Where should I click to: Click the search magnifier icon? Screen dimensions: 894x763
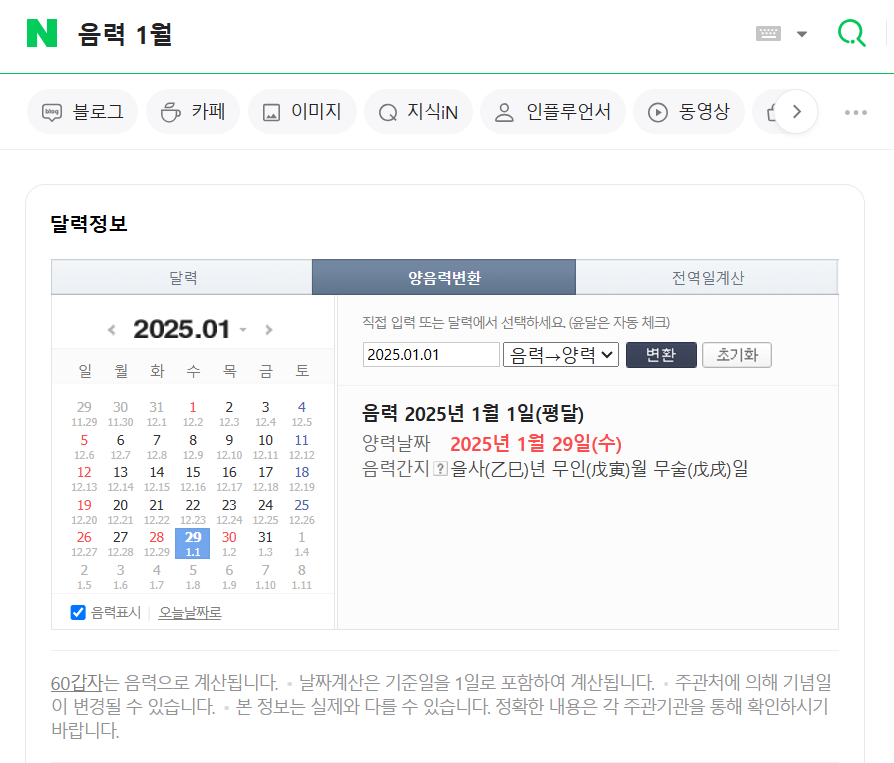coord(851,32)
